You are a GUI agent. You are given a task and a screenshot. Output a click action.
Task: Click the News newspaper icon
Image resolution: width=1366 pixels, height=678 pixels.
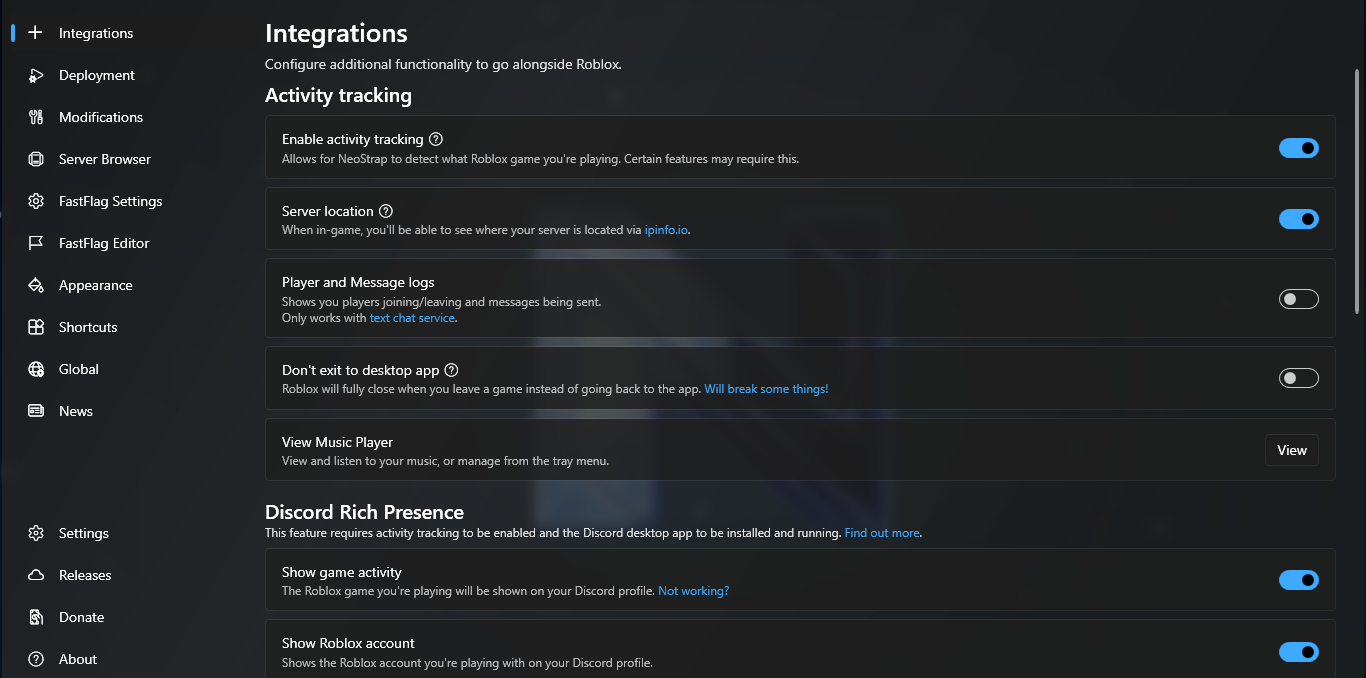click(x=36, y=411)
